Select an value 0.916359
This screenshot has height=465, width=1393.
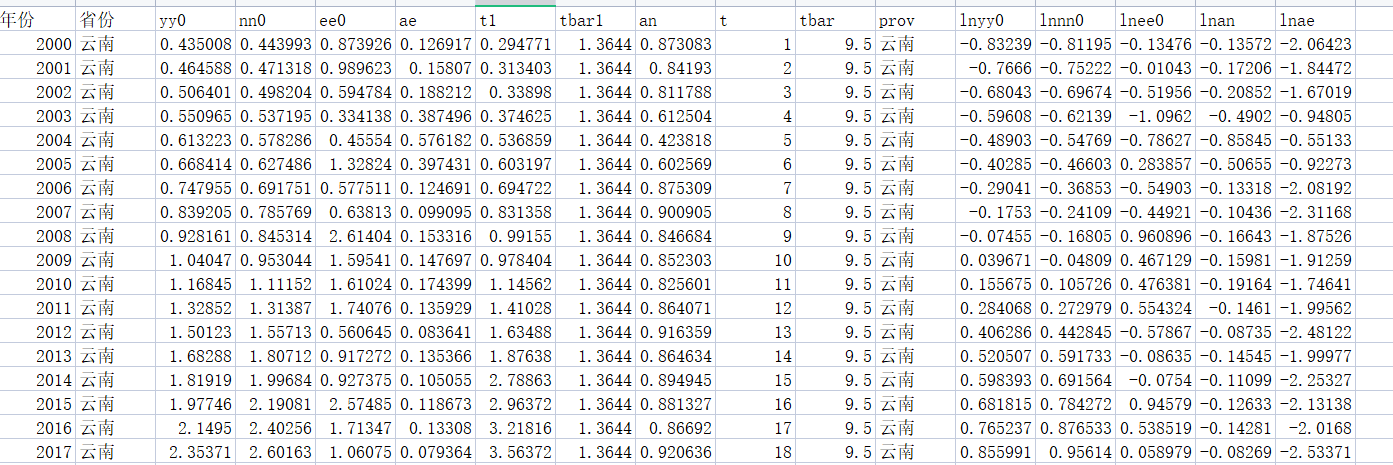676,332
